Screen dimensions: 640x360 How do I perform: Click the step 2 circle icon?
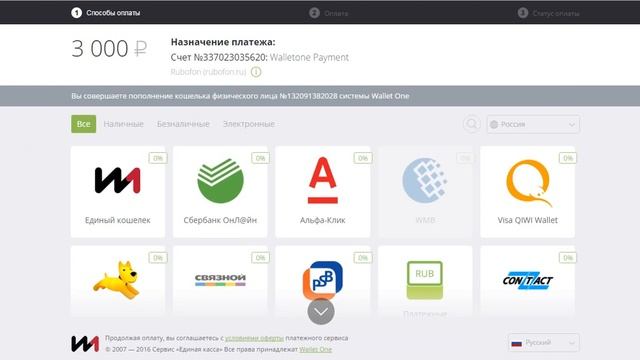pyautogui.click(x=314, y=13)
